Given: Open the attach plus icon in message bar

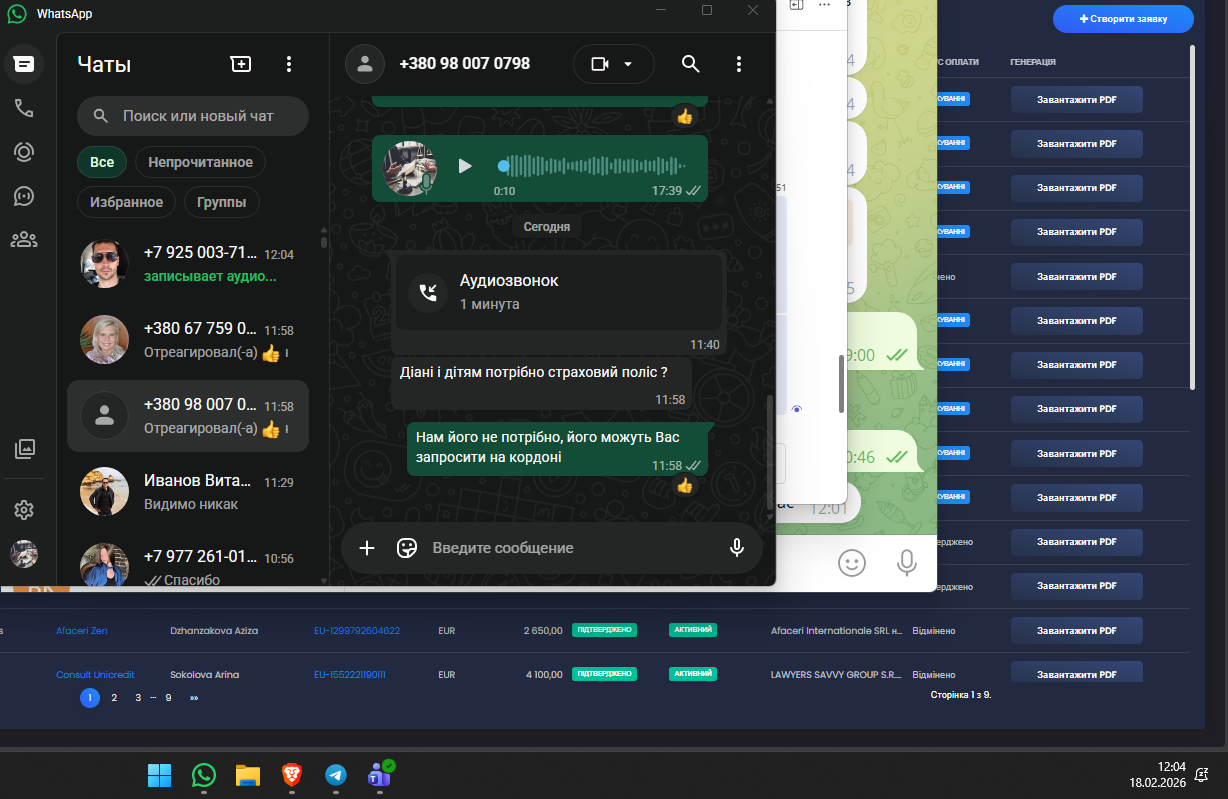Looking at the screenshot, I should (367, 548).
